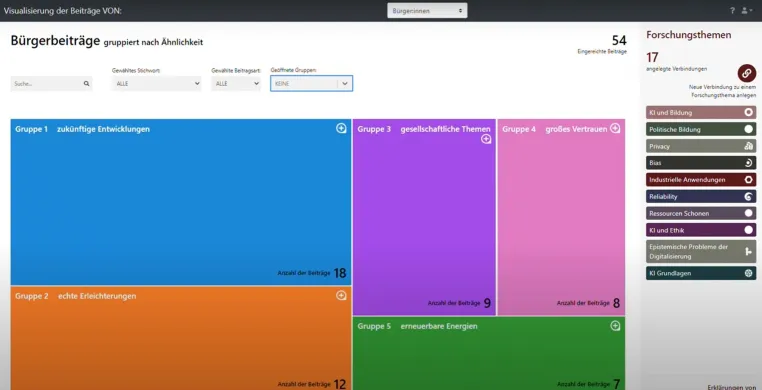Click the Anzahl der Beiträge 8 count
The width and height of the screenshot is (762, 390).
588,303
